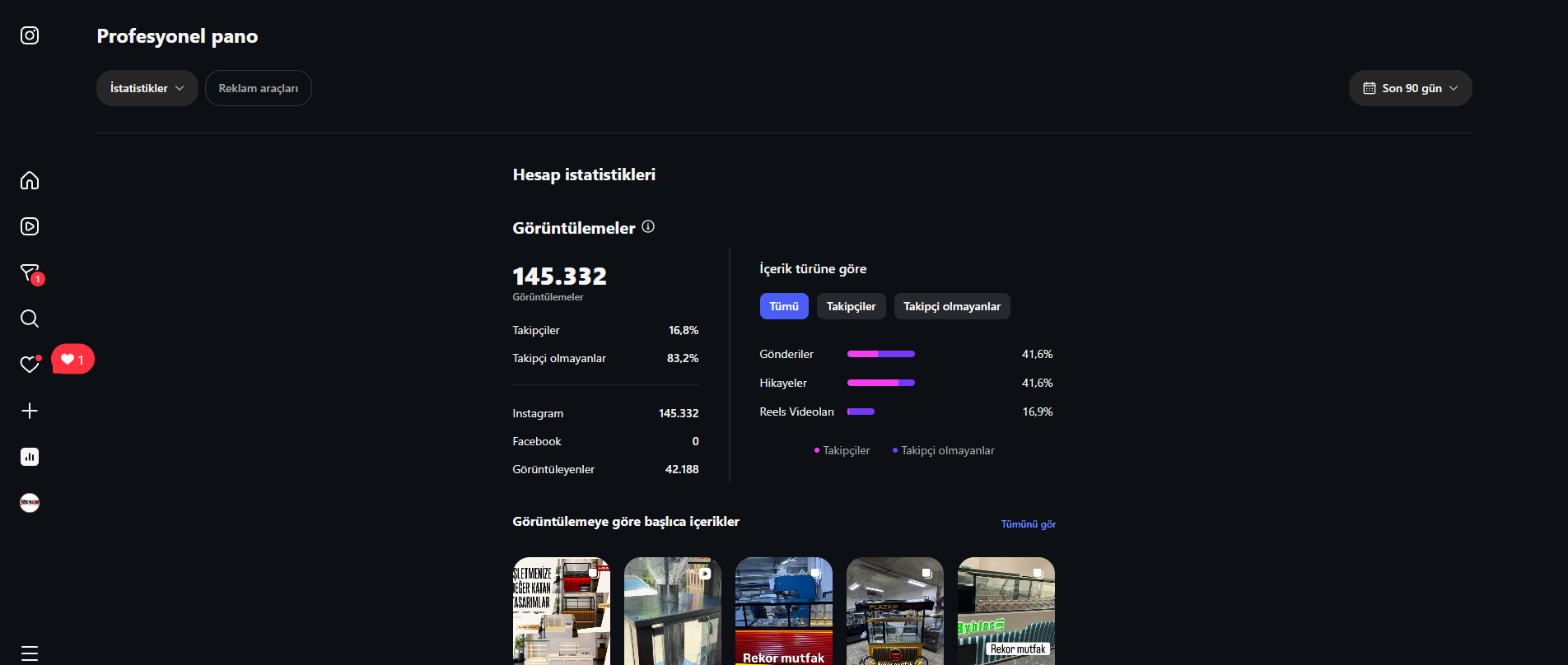The image size is (1568, 665).
Task: Open the food cart top content thumbnail
Action: click(895, 611)
